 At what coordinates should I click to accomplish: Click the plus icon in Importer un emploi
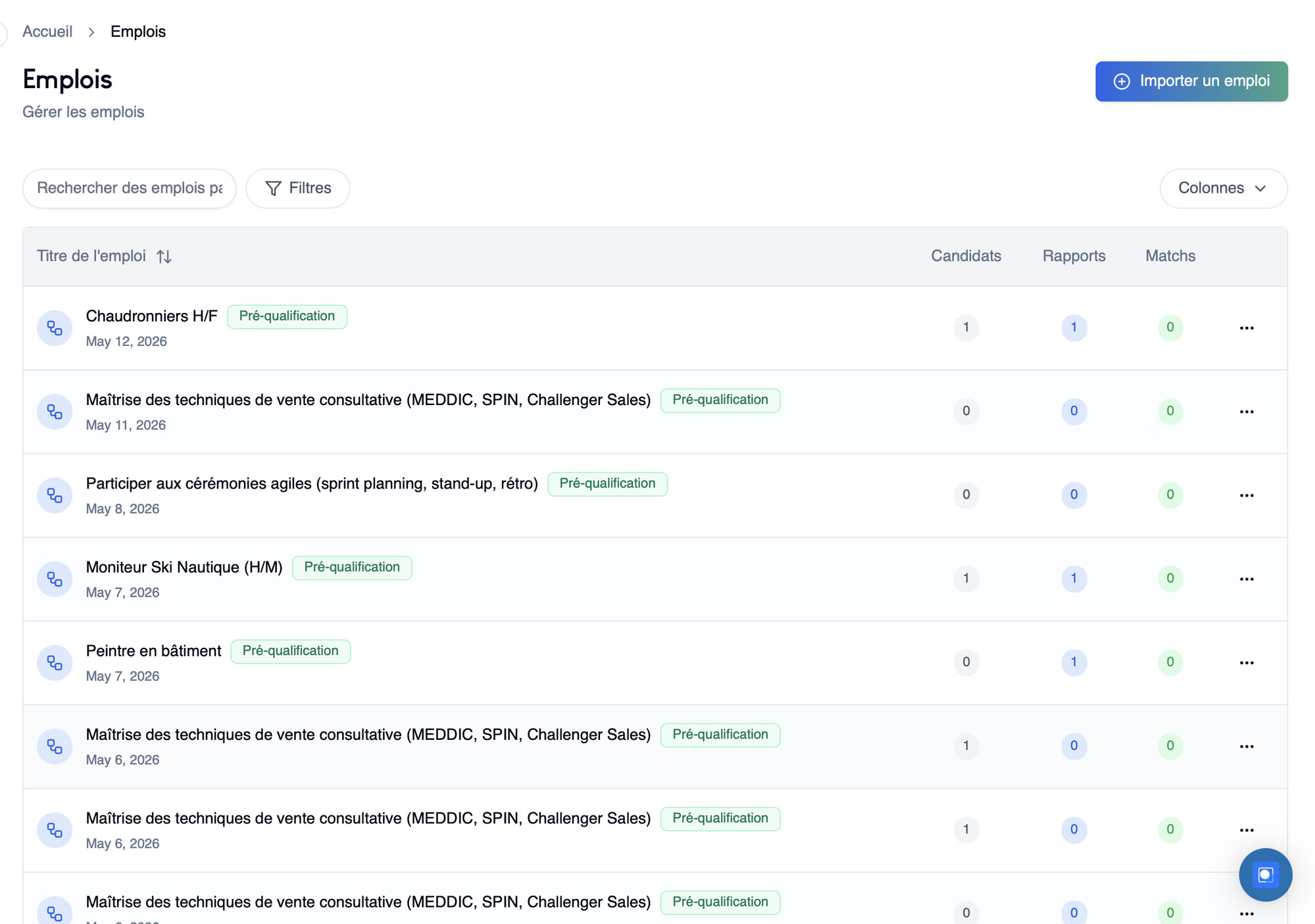click(1122, 81)
